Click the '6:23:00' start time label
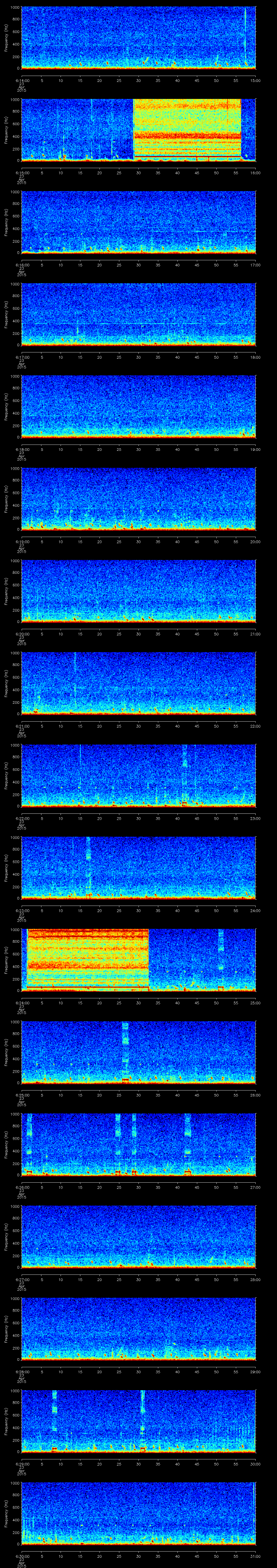The height and width of the screenshot is (1568, 277). [x=22, y=910]
